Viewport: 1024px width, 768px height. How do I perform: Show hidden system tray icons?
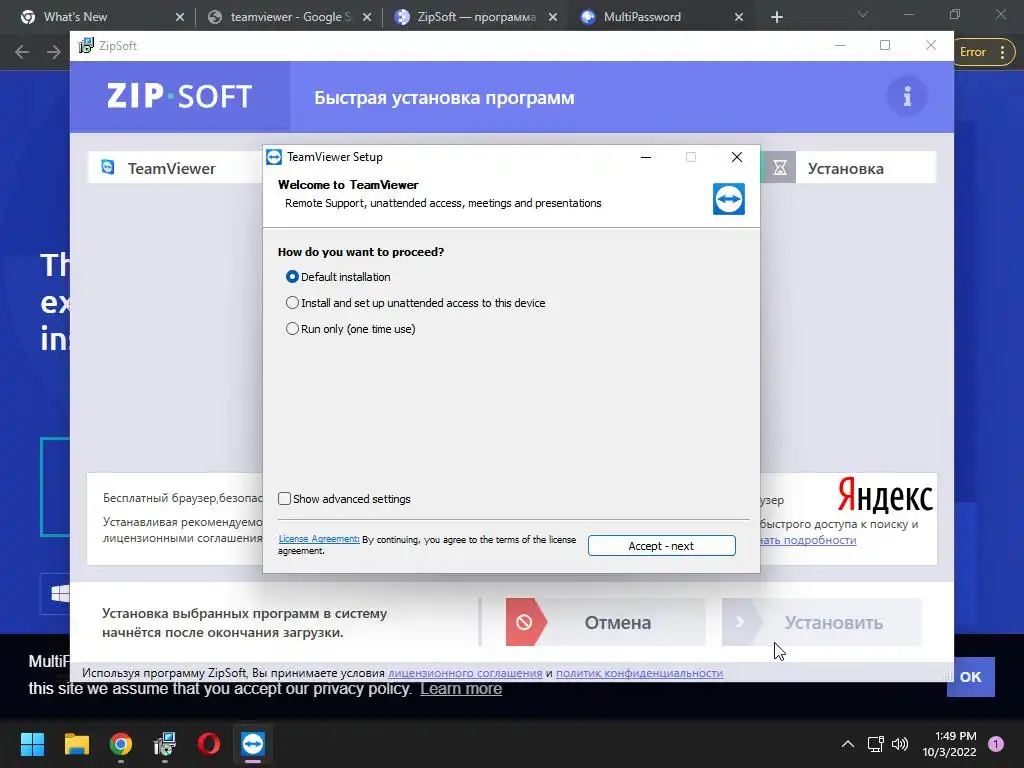[x=848, y=744]
